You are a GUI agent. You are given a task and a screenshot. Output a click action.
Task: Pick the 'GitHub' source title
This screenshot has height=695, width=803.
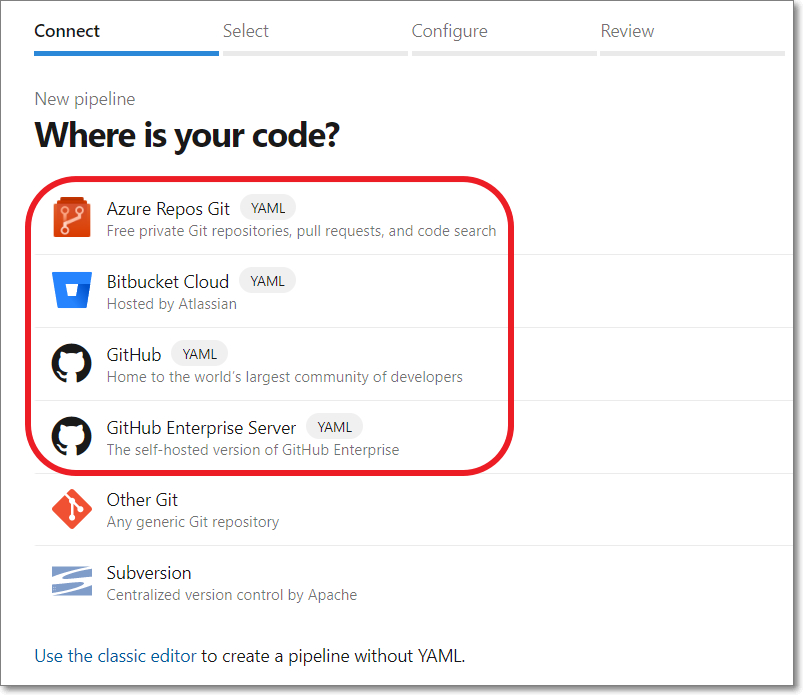click(x=134, y=354)
